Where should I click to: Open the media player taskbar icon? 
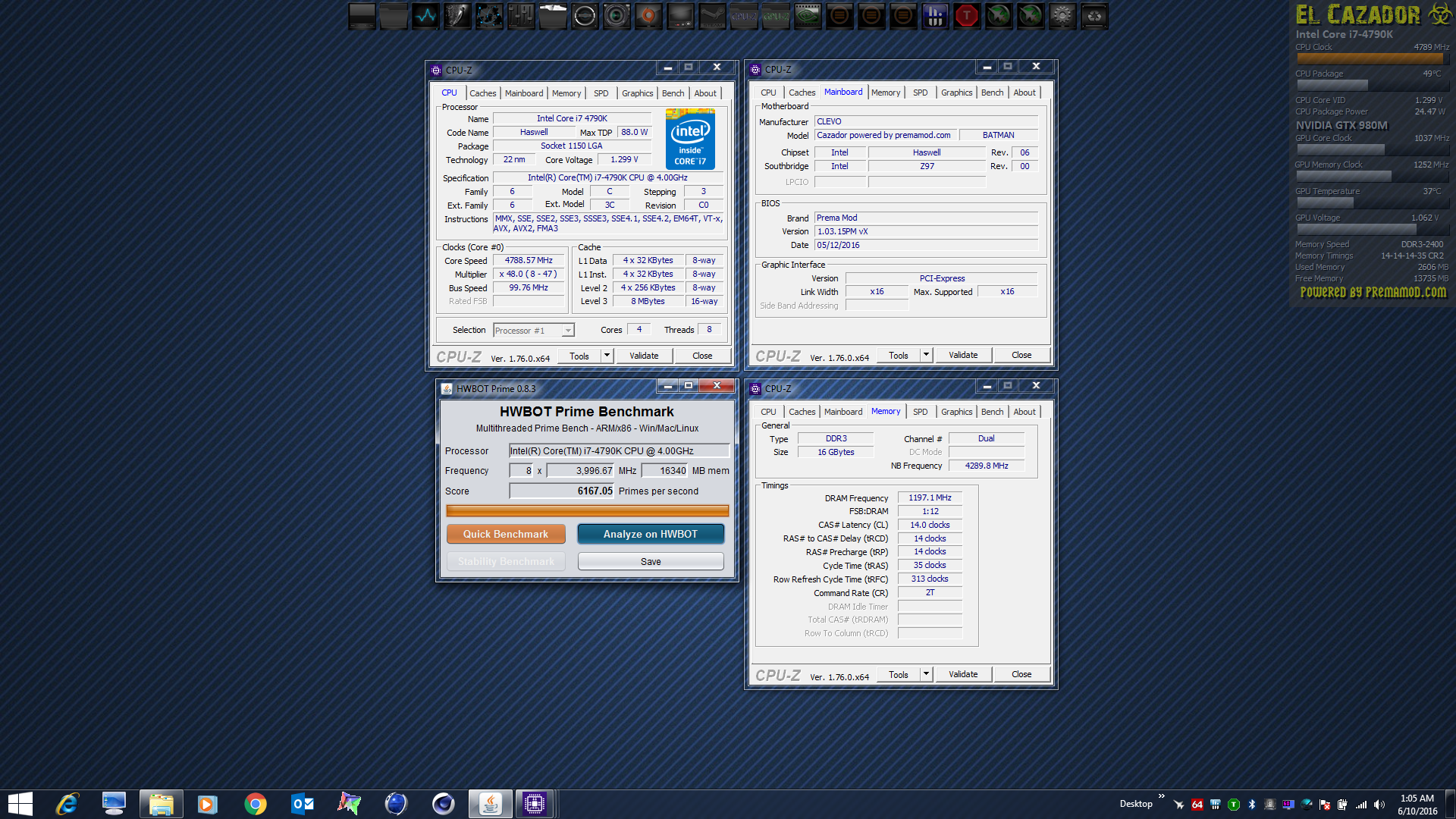pyautogui.click(x=208, y=804)
